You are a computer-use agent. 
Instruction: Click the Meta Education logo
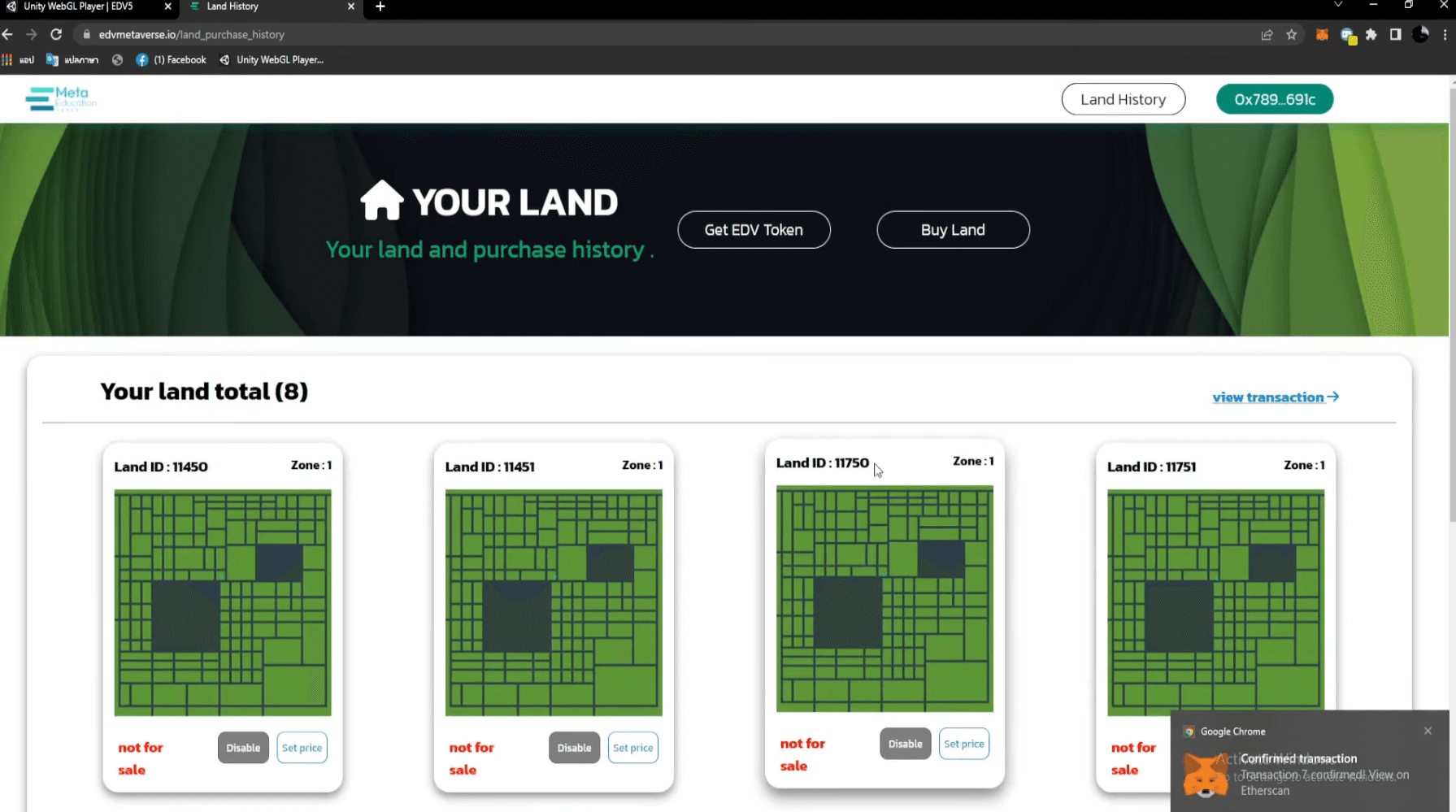click(x=61, y=99)
